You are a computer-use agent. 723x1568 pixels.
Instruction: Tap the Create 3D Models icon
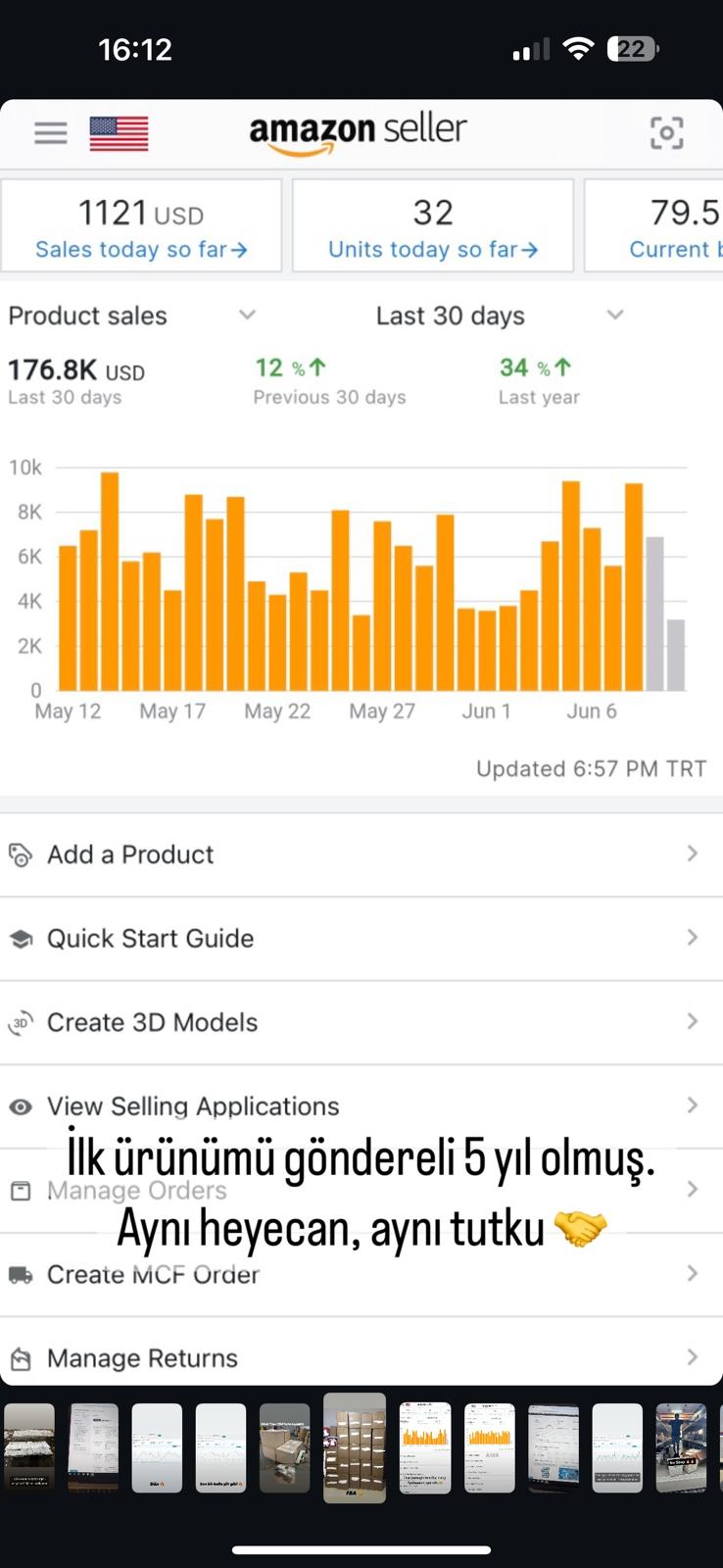(x=21, y=1022)
